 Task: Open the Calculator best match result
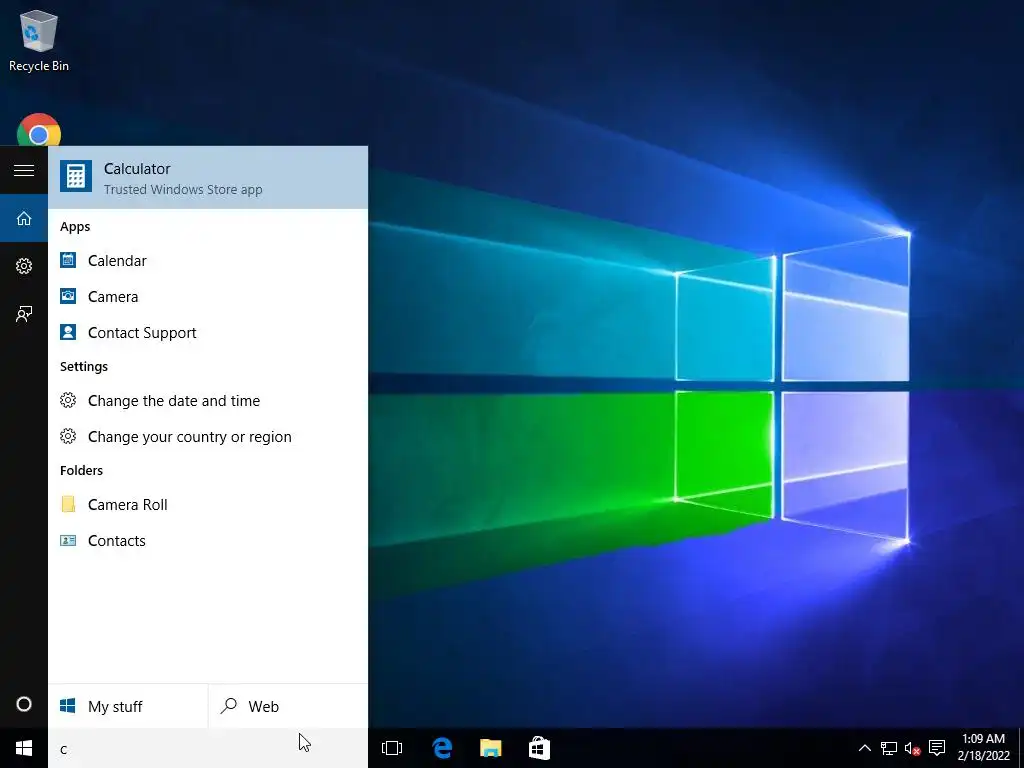click(208, 178)
